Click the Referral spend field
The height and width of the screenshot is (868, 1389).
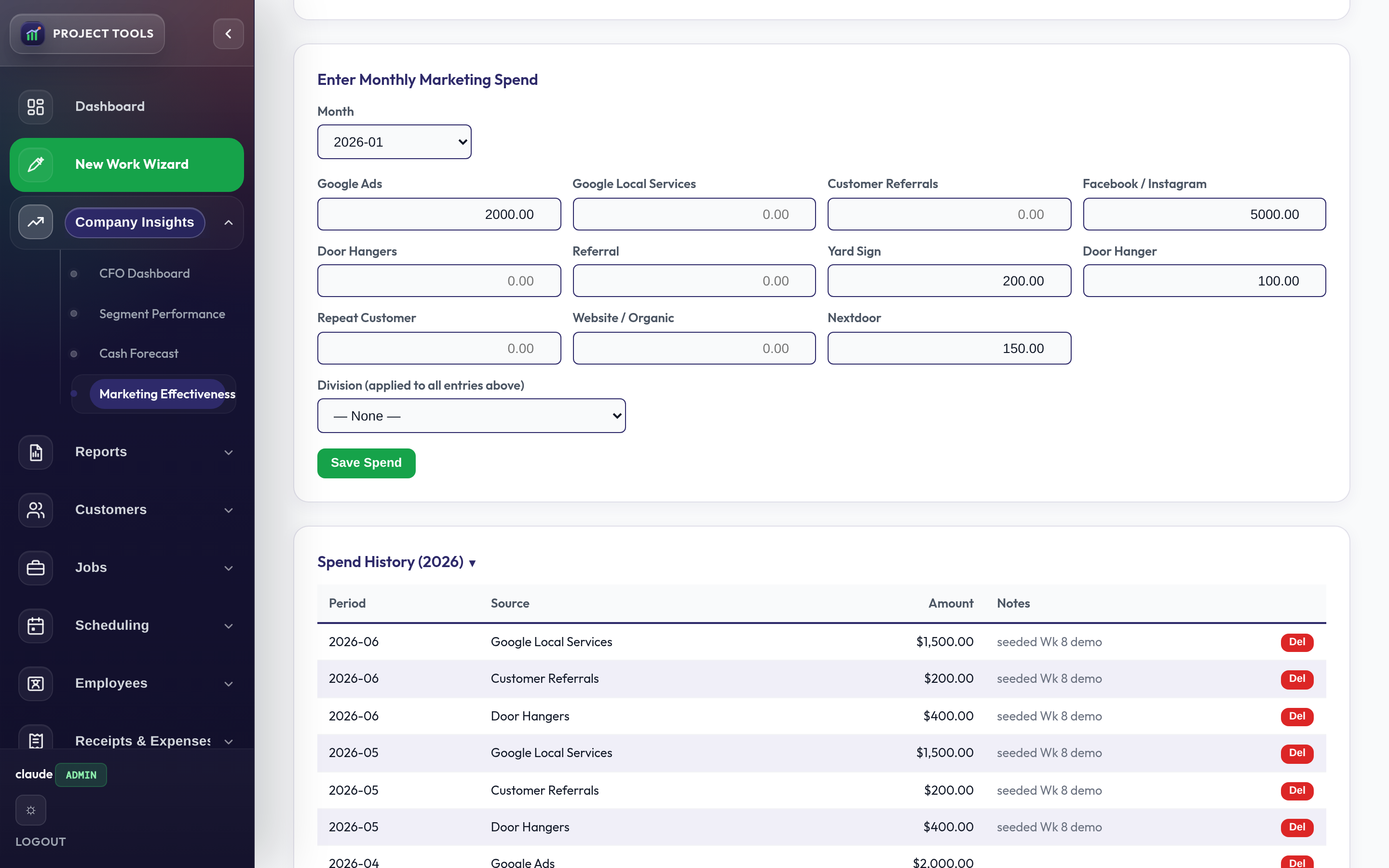[694, 281]
